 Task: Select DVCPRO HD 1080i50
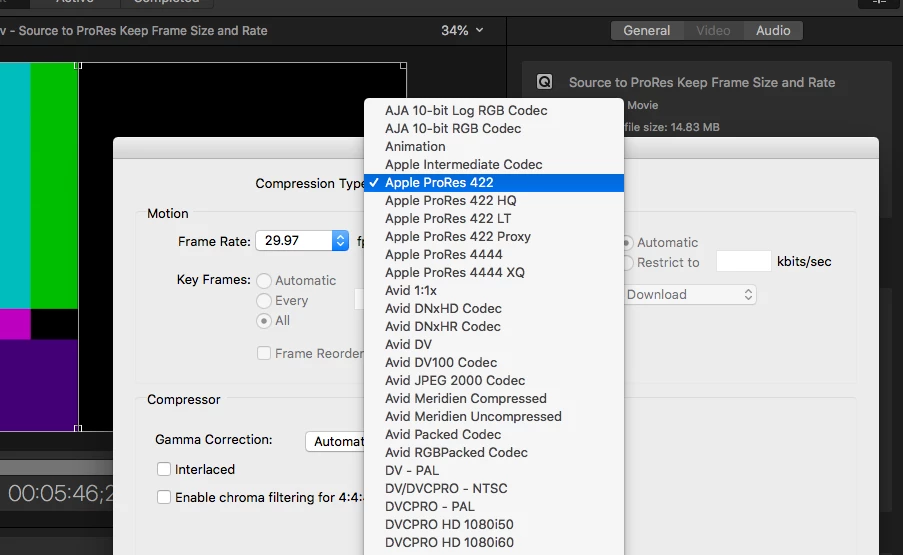click(x=494, y=524)
